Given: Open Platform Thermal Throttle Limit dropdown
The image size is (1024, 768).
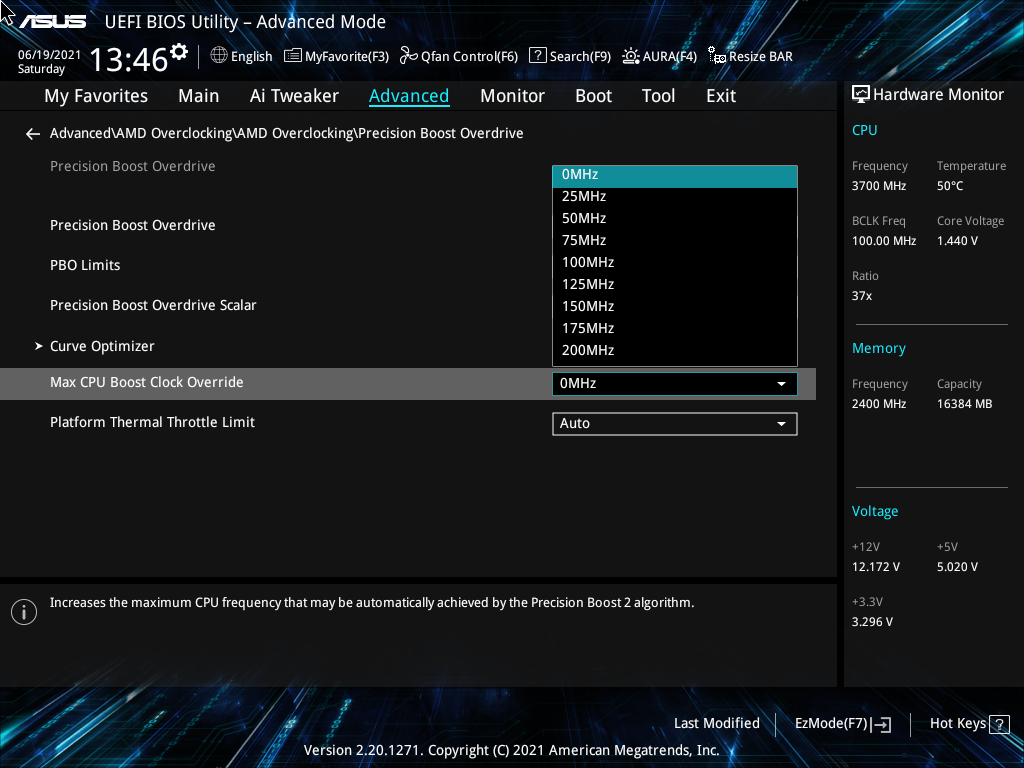Looking at the screenshot, I should [675, 424].
